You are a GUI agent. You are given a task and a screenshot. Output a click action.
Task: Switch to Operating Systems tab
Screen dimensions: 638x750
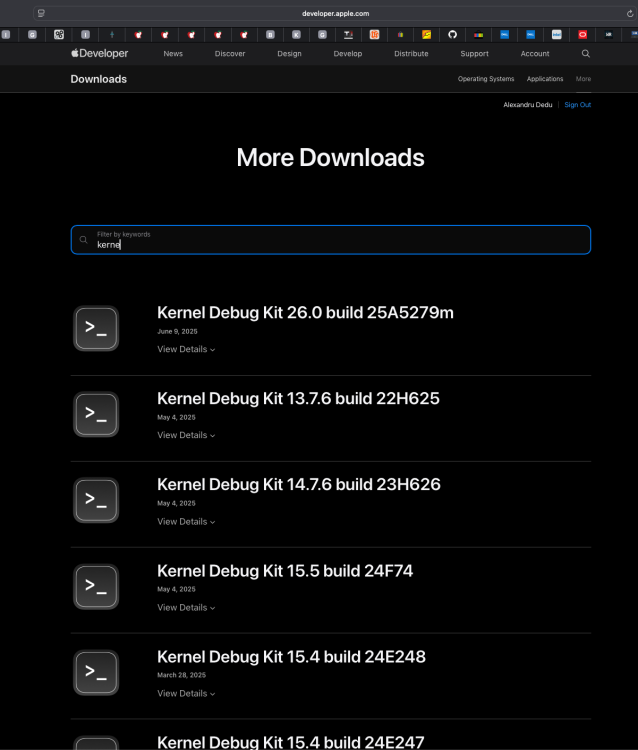486,79
